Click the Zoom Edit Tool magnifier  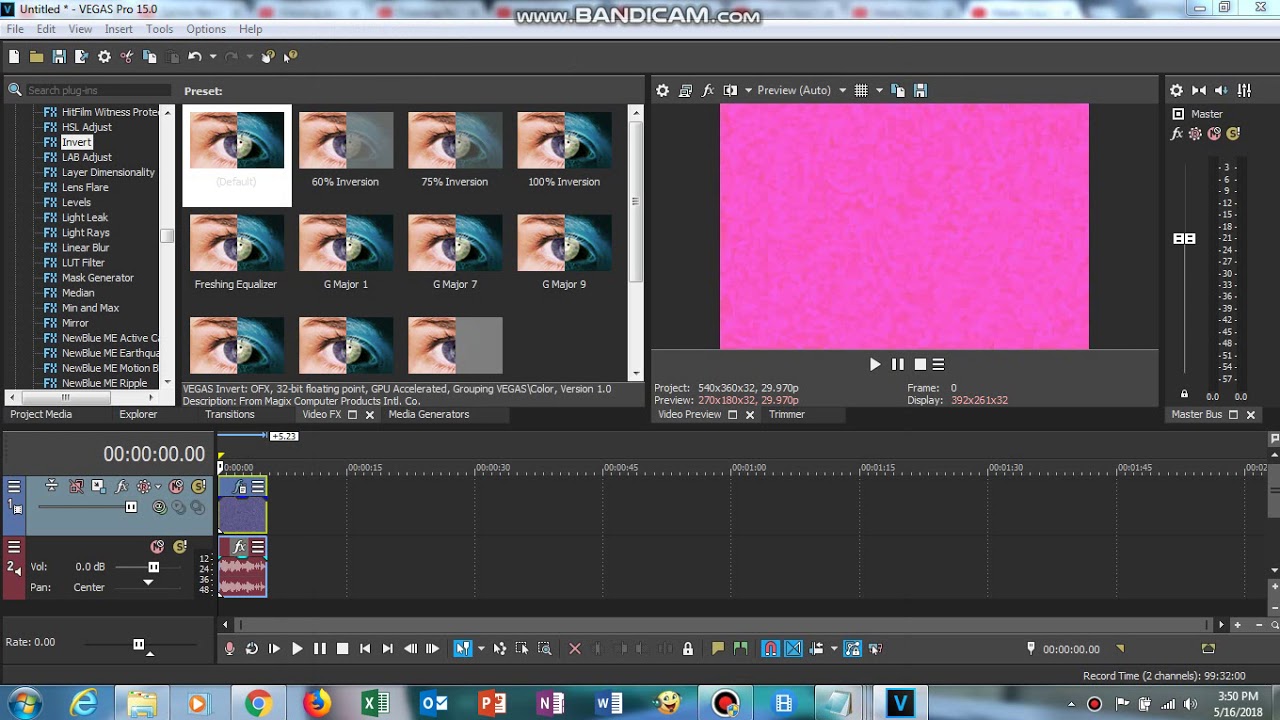pyautogui.click(x=545, y=649)
